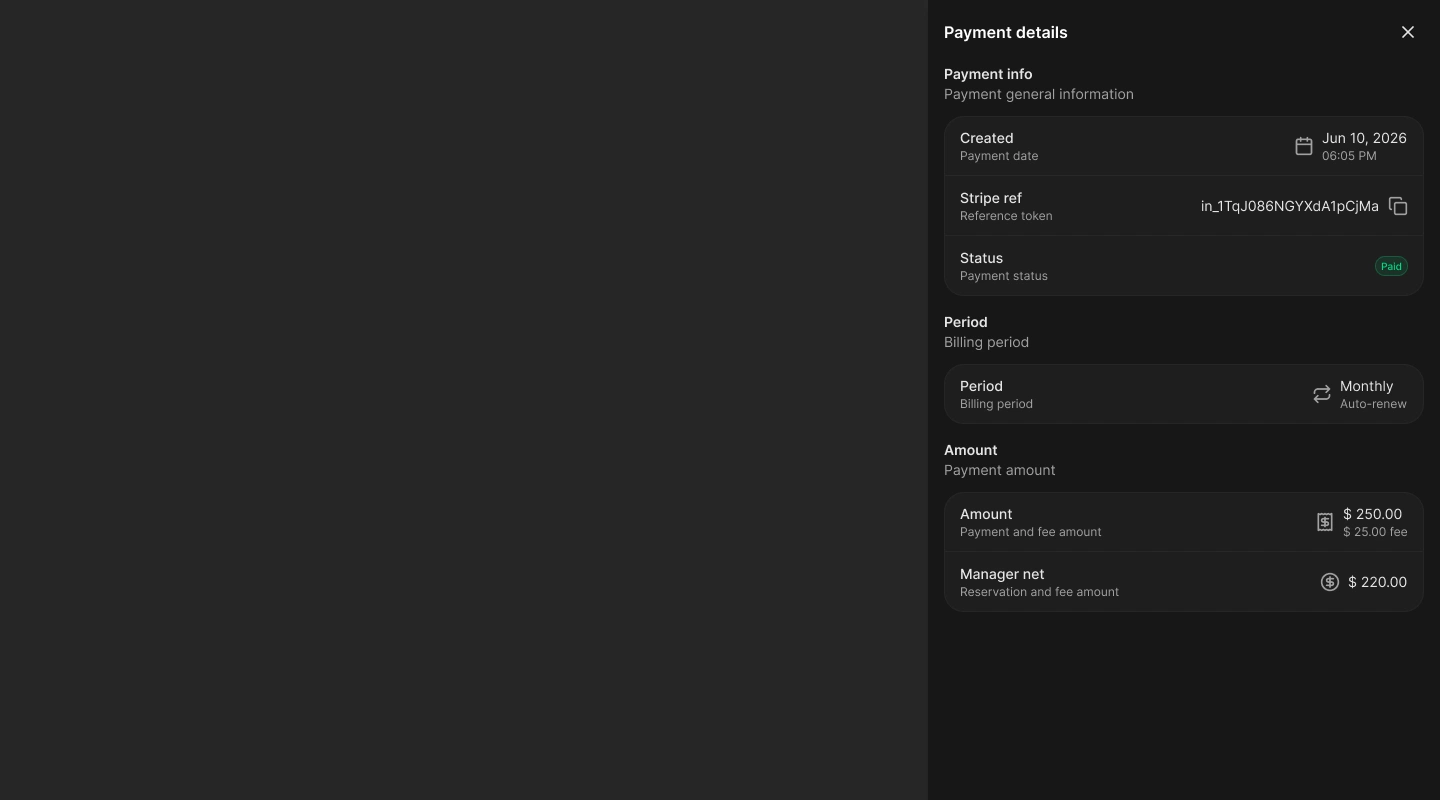The image size is (1440, 800).
Task: Click the dollar coin icon beside $ 220.00
Action: [1330, 582]
